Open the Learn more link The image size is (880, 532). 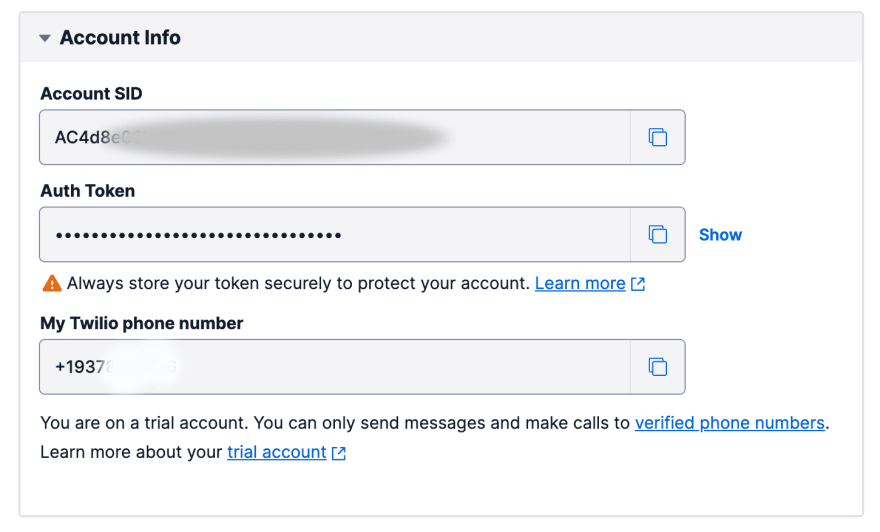[x=580, y=283]
